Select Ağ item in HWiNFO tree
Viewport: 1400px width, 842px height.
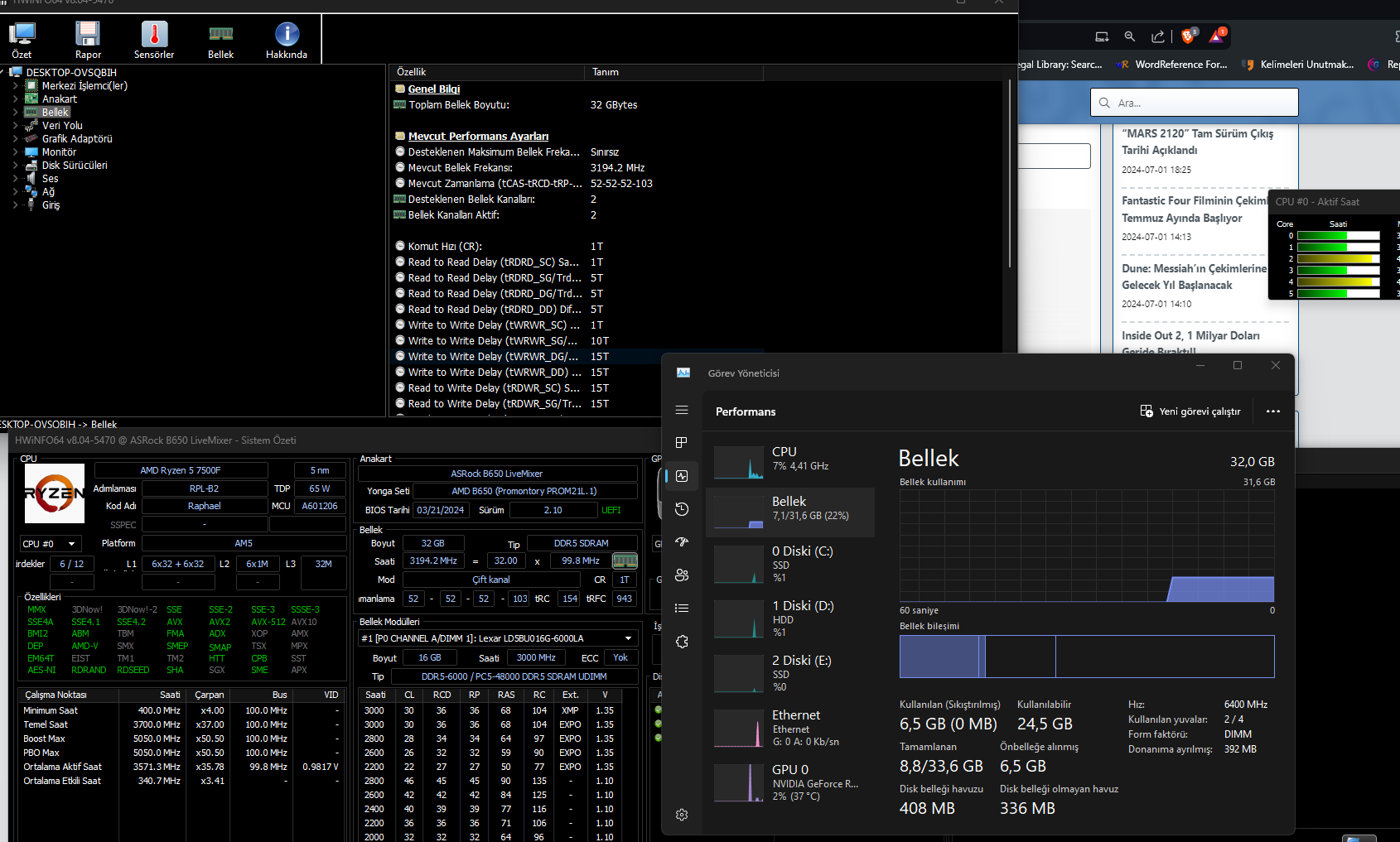[48, 192]
